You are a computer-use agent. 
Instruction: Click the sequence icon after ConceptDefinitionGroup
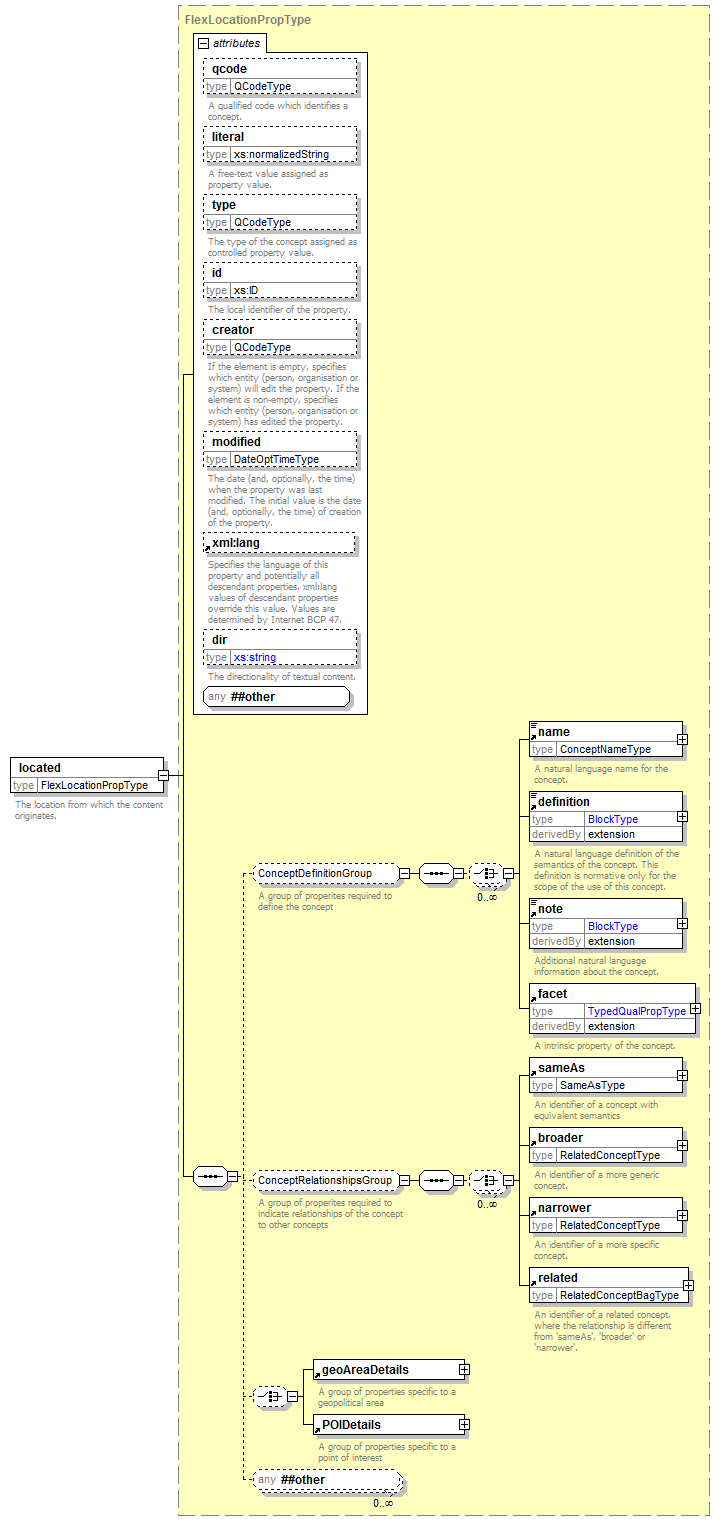[x=436, y=873]
